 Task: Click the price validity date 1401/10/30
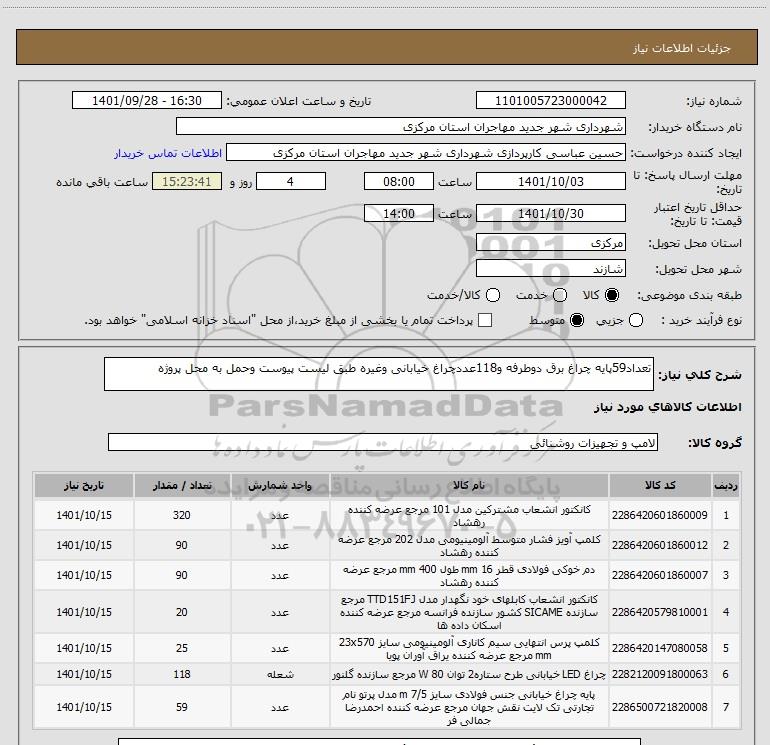click(x=550, y=214)
